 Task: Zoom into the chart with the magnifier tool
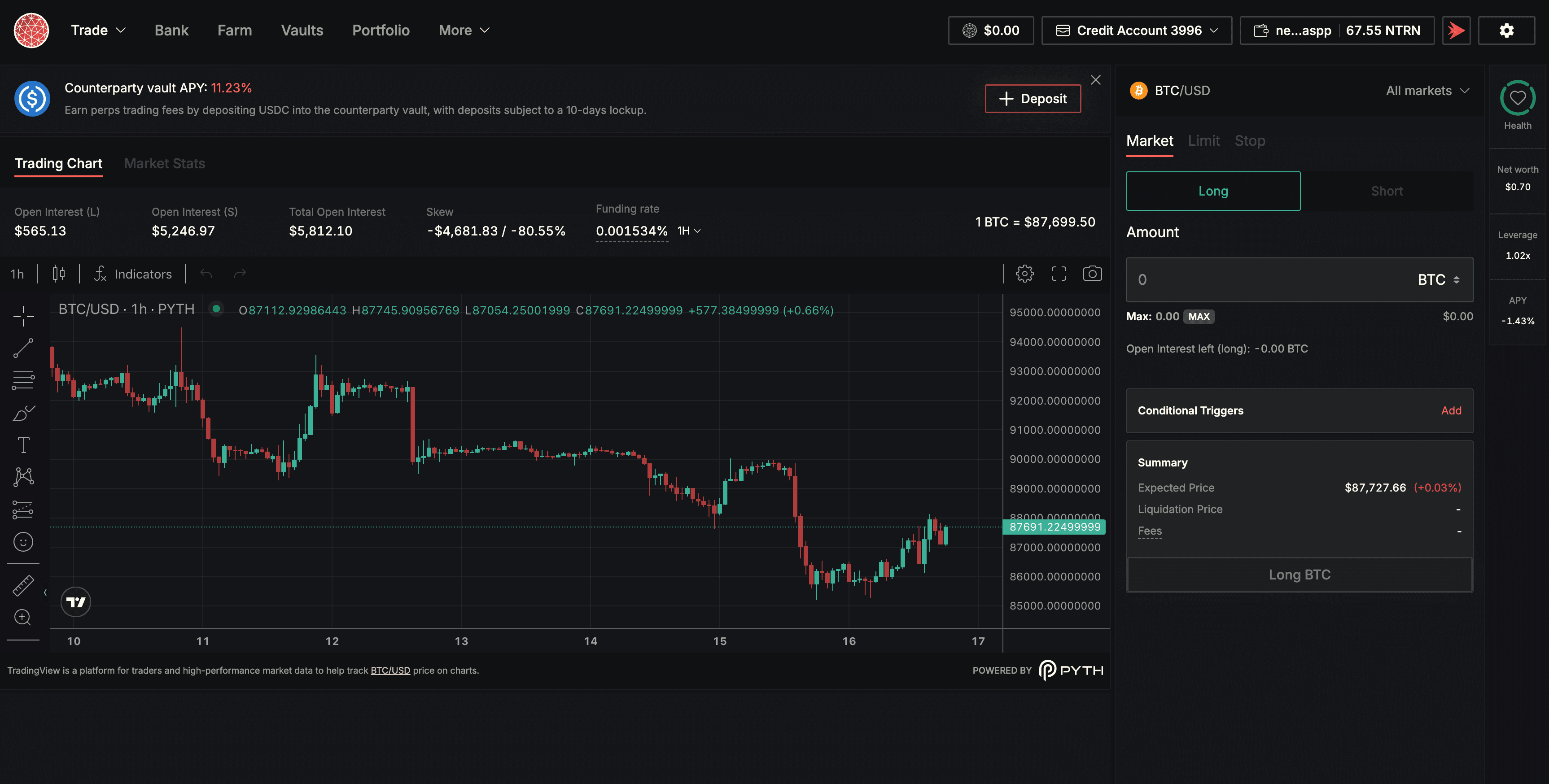coord(23,618)
